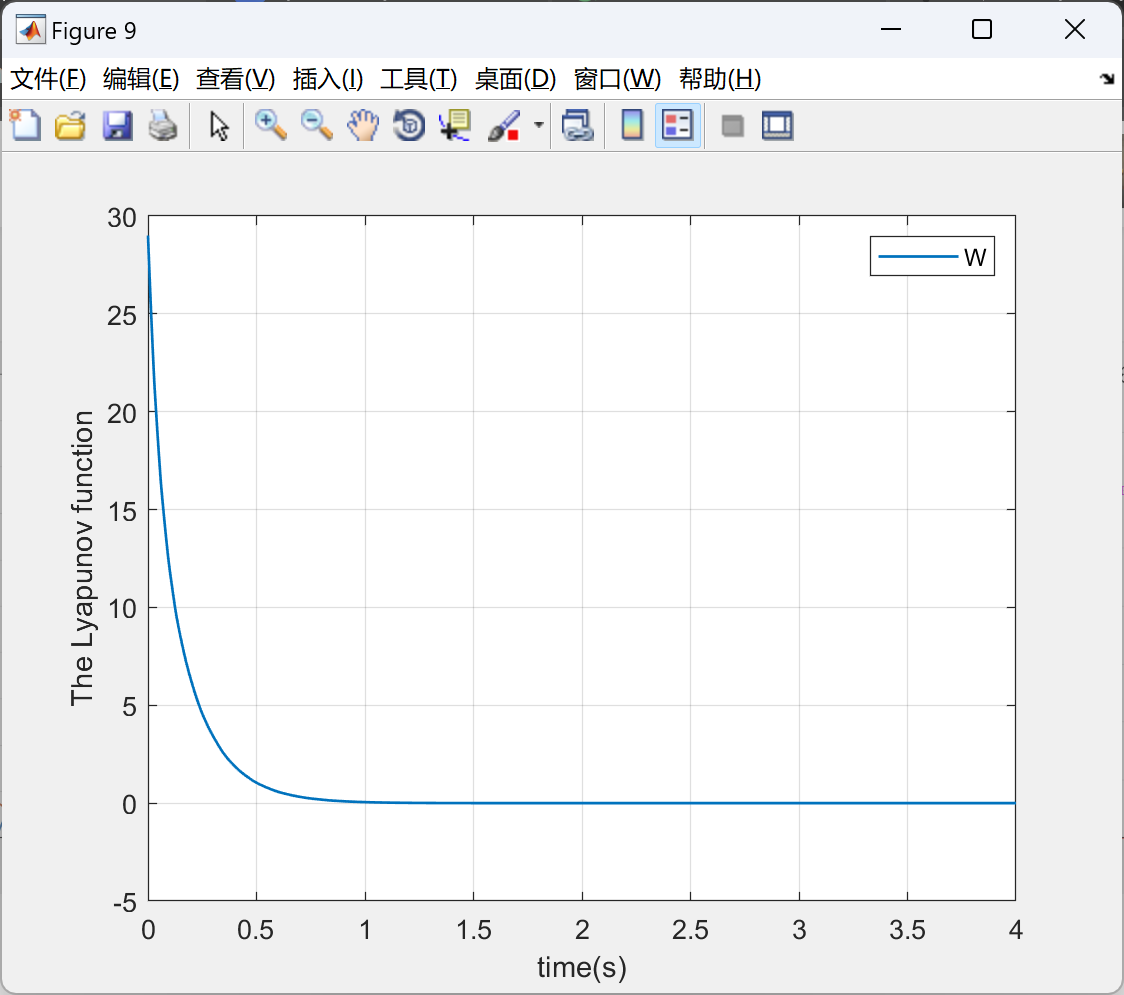This screenshot has height=995, width=1124.
Task: Open the 编辑(E) menu
Action: [140, 79]
